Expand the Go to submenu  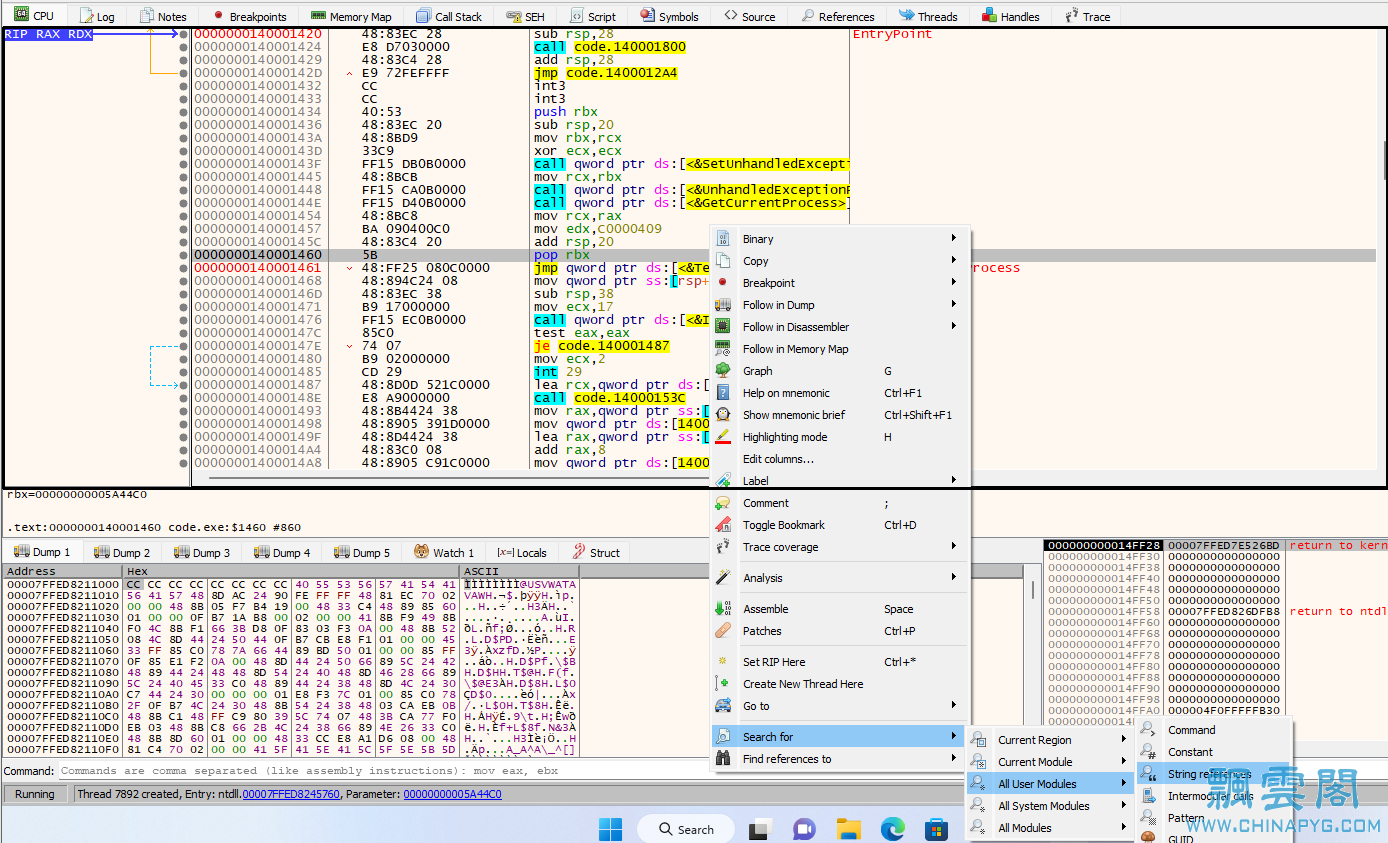tap(954, 706)
